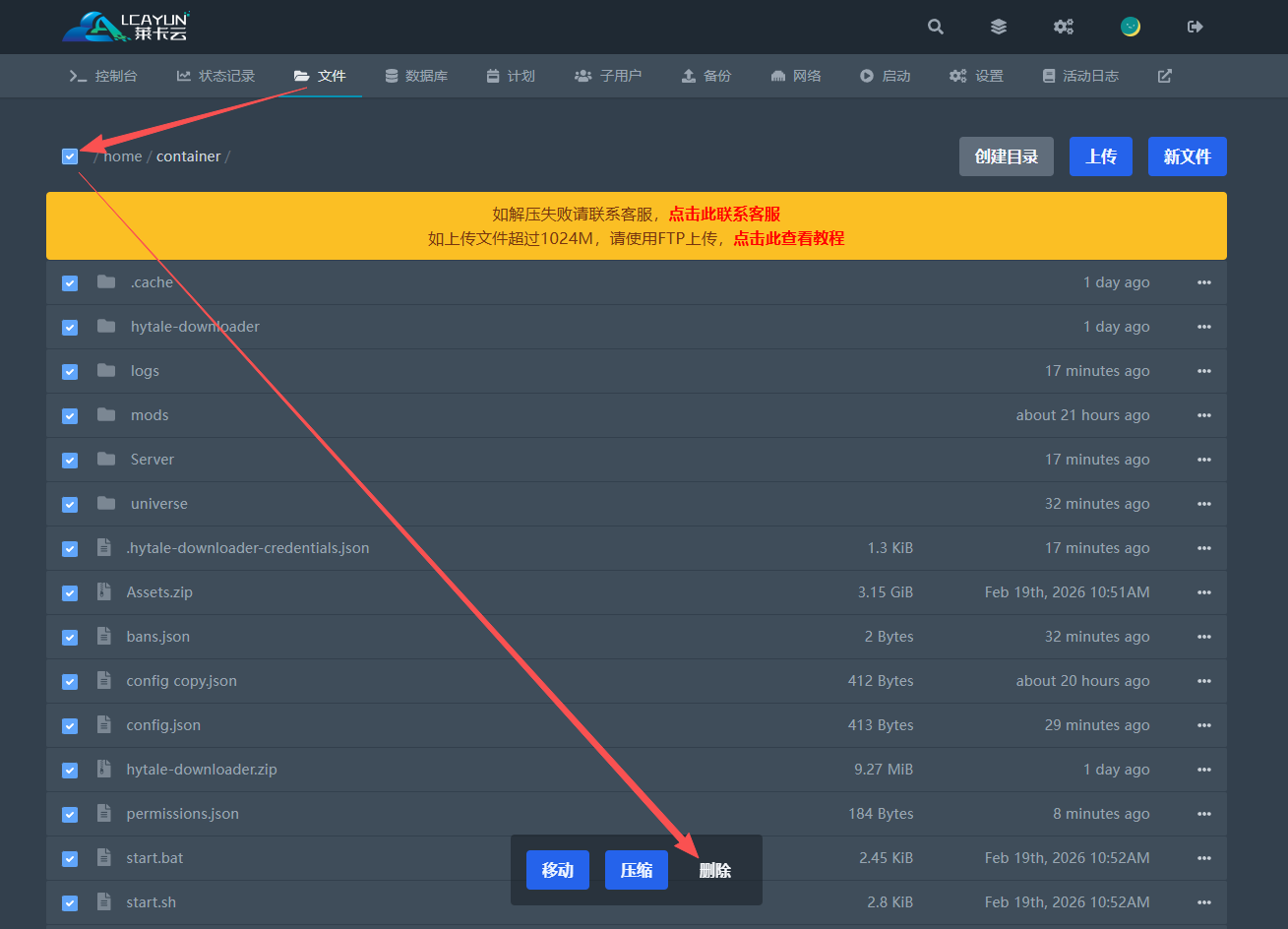
Task: Click the user avatar icon
Action: coord(1131,27)
